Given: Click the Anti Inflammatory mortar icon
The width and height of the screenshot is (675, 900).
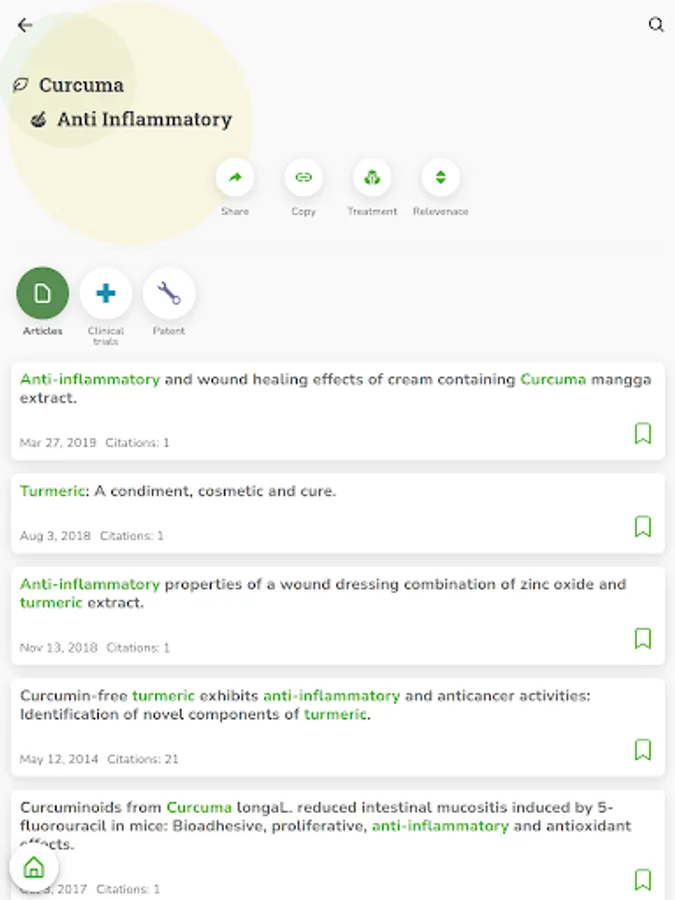Looking at the screenshot, I should tap(39, 119).
